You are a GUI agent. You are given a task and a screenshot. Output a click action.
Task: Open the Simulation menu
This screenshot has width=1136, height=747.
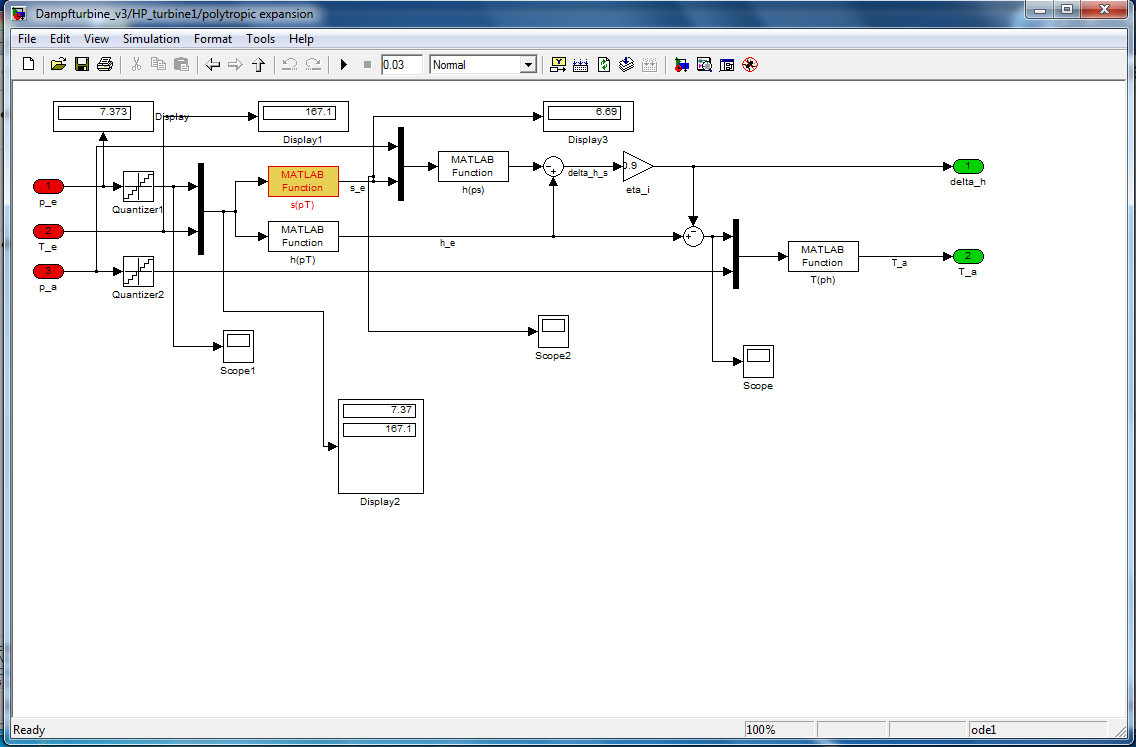click(151, 39)
